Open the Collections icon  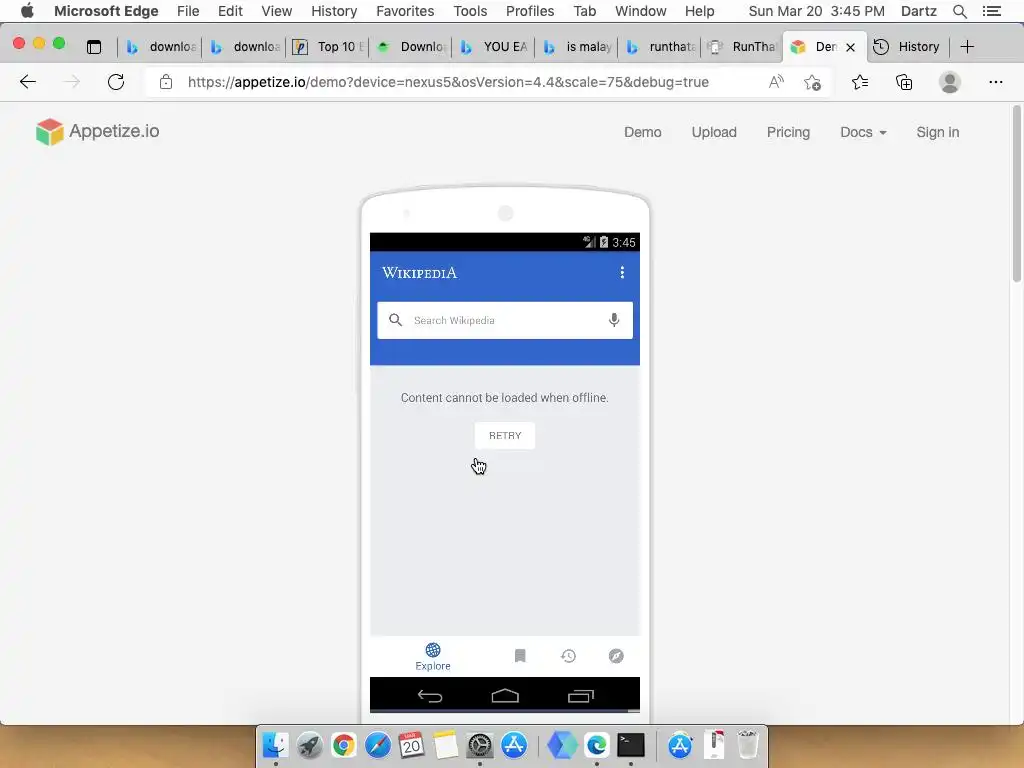(904, 82)
